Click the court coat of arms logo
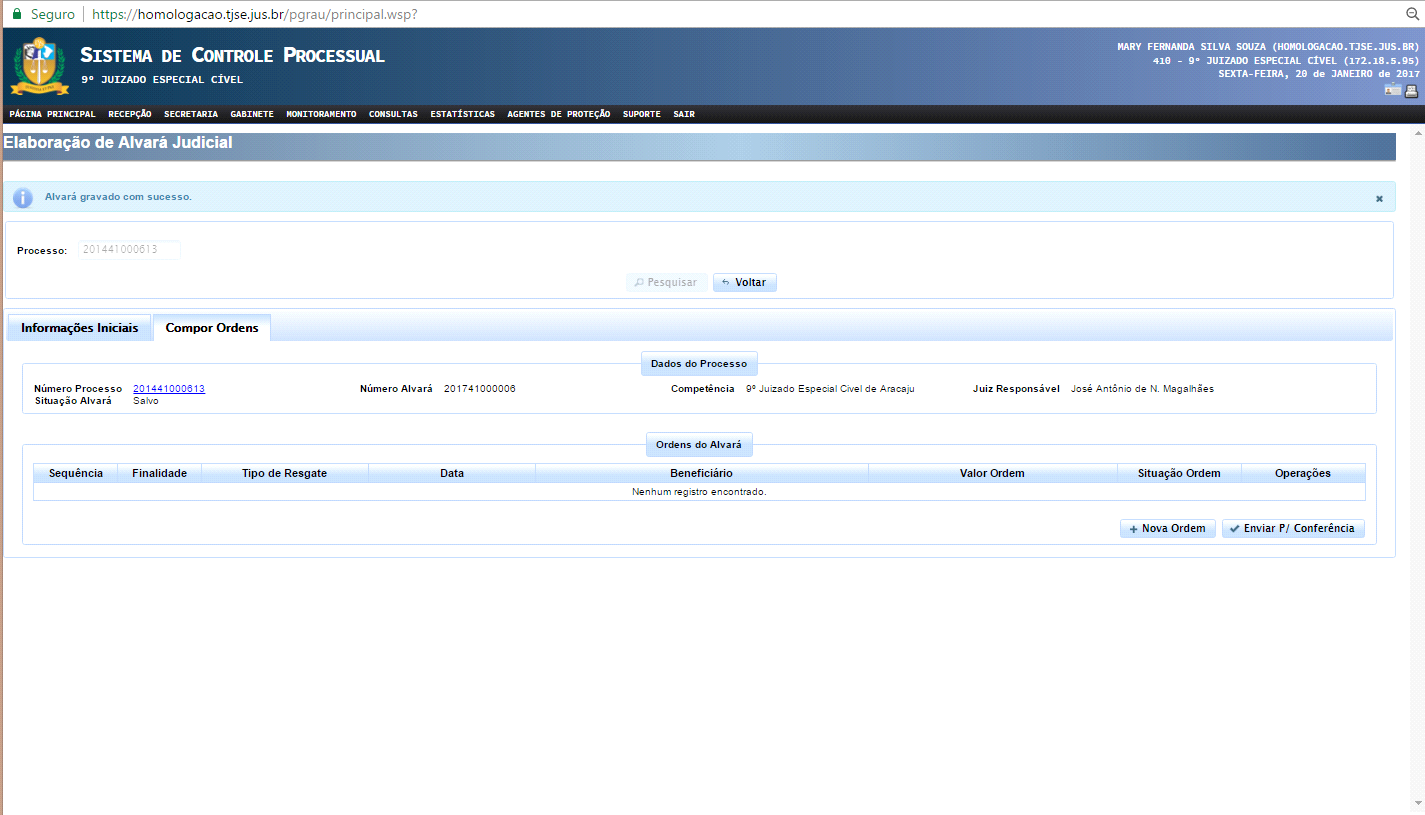 pyautogui.click(x=39, y=66)
